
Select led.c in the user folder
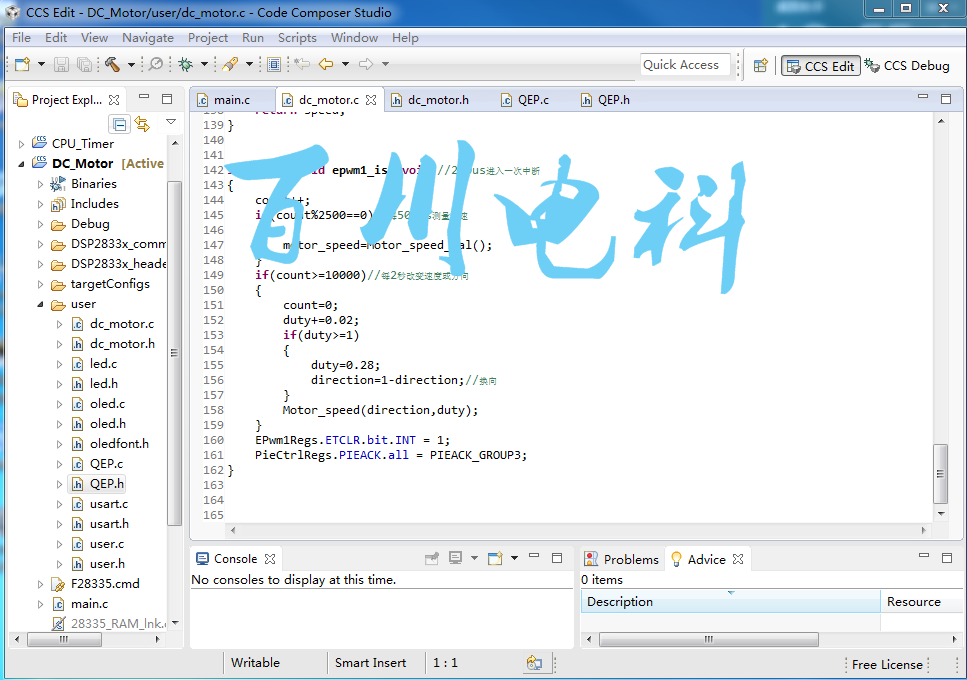tap(103, 364)
